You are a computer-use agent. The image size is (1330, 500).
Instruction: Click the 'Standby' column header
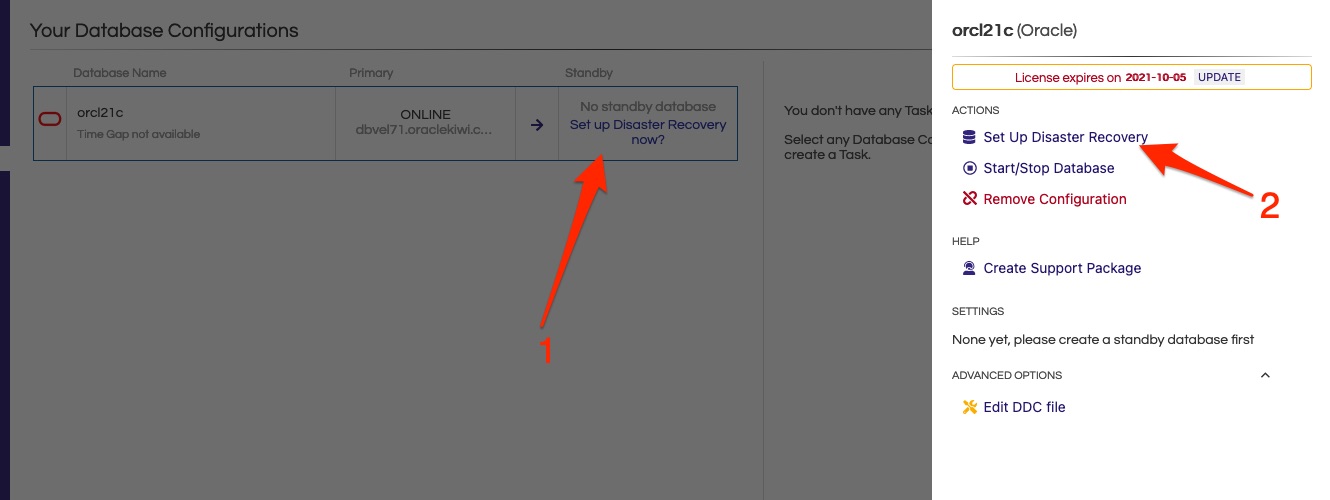pos(589,73)
